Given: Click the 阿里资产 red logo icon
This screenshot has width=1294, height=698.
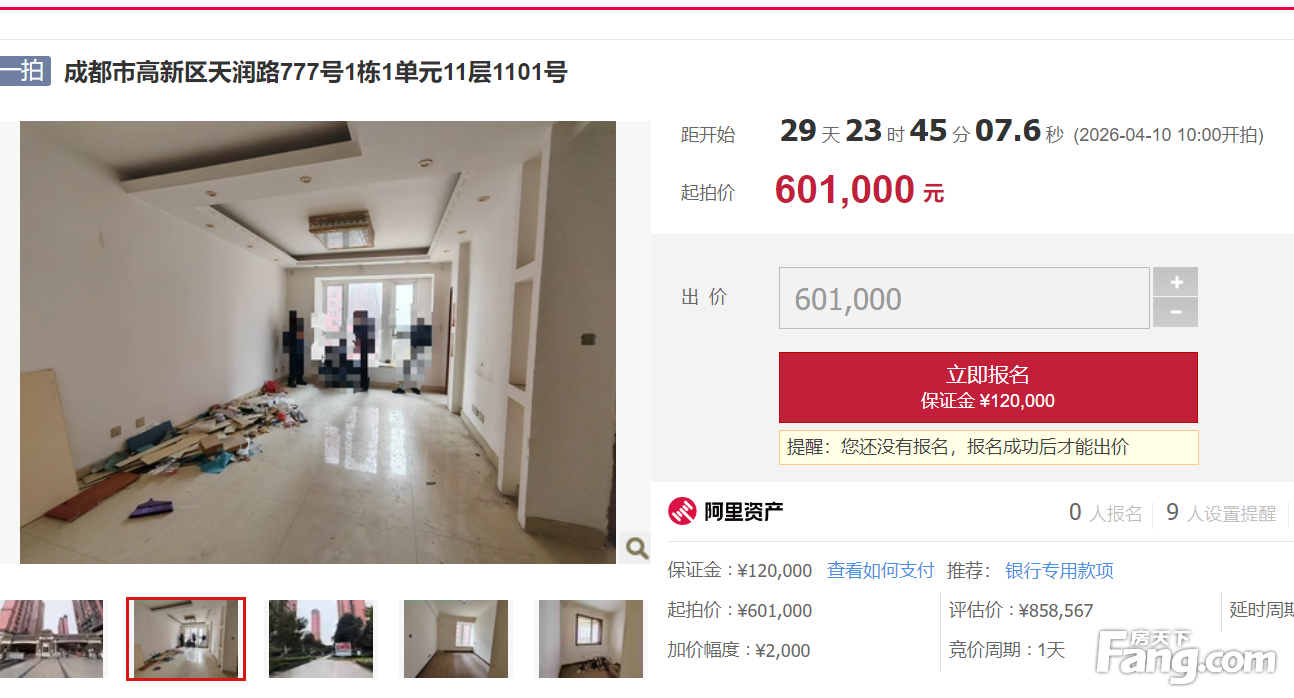Looking at the screenshot, I should pyautogui.click(x=682, y=512).
